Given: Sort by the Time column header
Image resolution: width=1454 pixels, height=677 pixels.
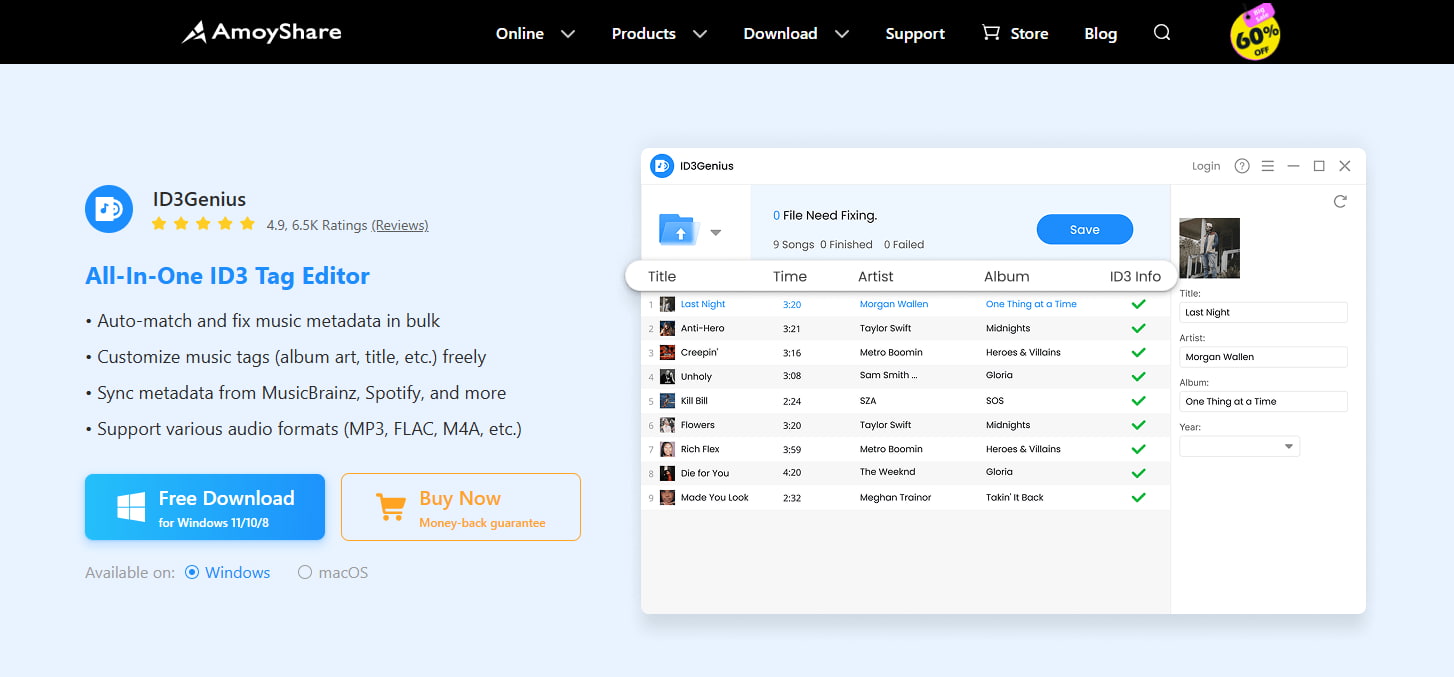Looking at the screenshot, I should pos(790,276).
